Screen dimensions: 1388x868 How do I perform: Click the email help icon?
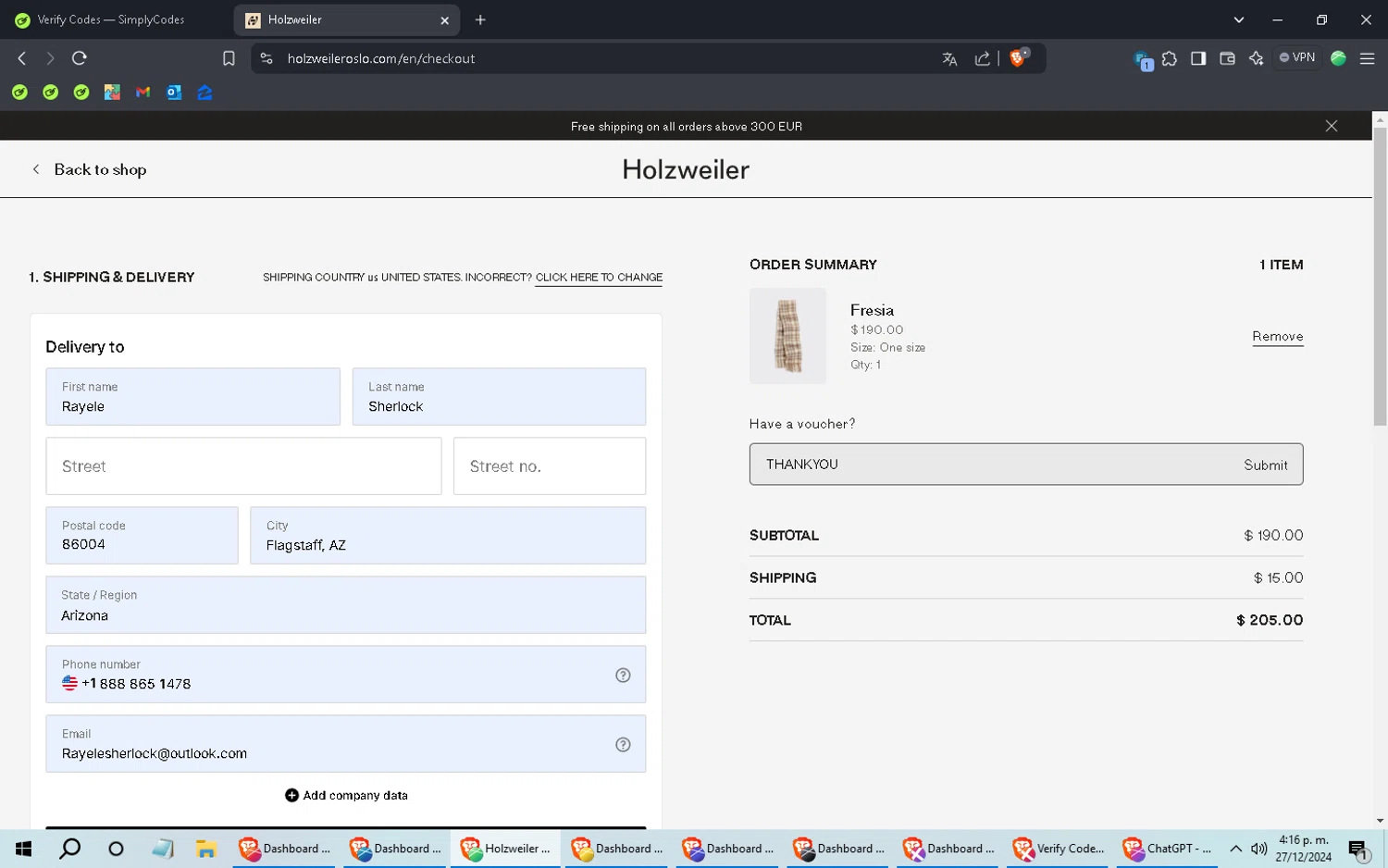[623, 745]
